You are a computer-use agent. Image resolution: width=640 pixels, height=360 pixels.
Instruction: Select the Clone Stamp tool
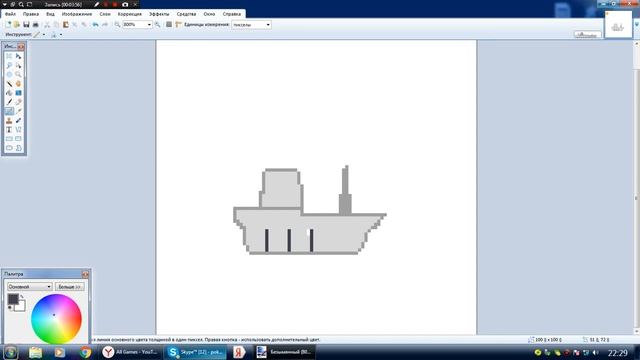9,120
